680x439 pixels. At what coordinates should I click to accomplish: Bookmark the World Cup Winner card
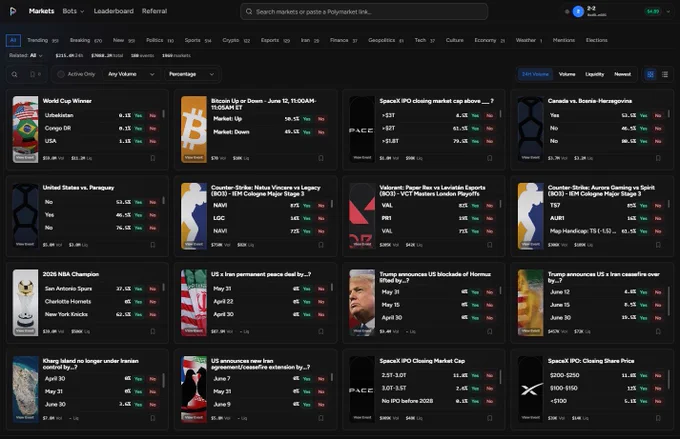153,158
